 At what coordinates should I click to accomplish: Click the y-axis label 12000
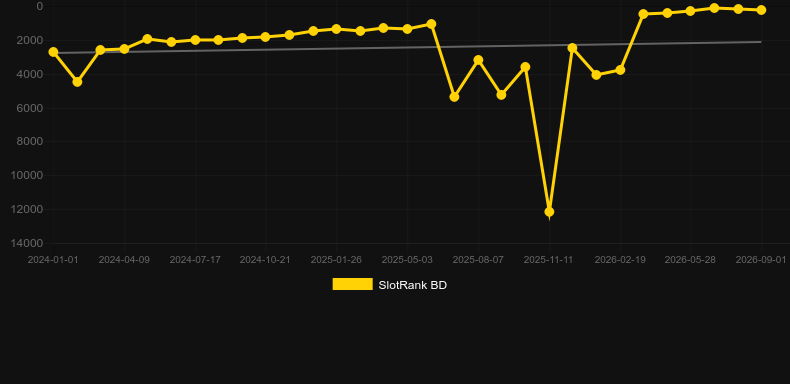tap(27, 209)
